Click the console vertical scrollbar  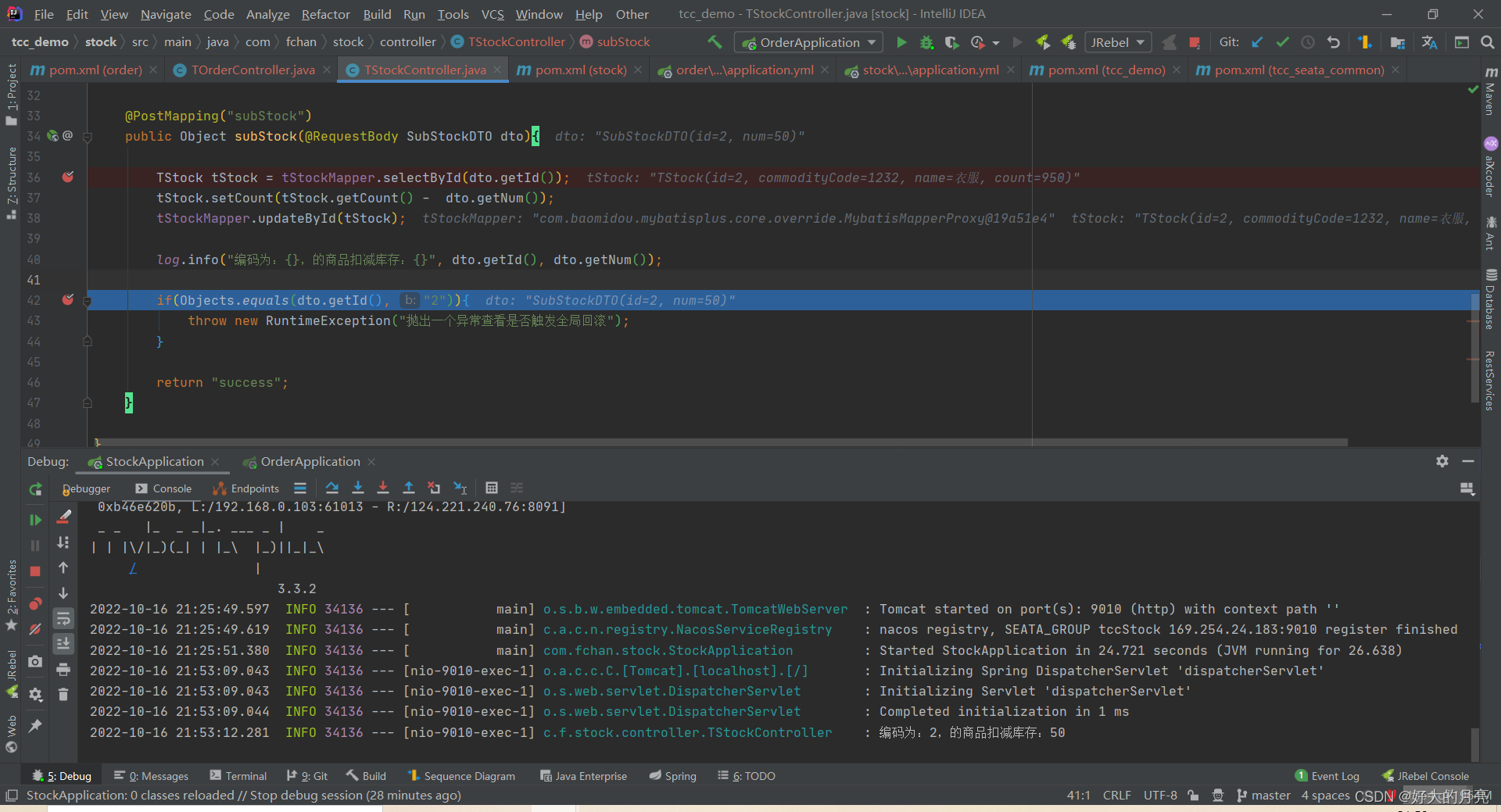(1474, 743)
